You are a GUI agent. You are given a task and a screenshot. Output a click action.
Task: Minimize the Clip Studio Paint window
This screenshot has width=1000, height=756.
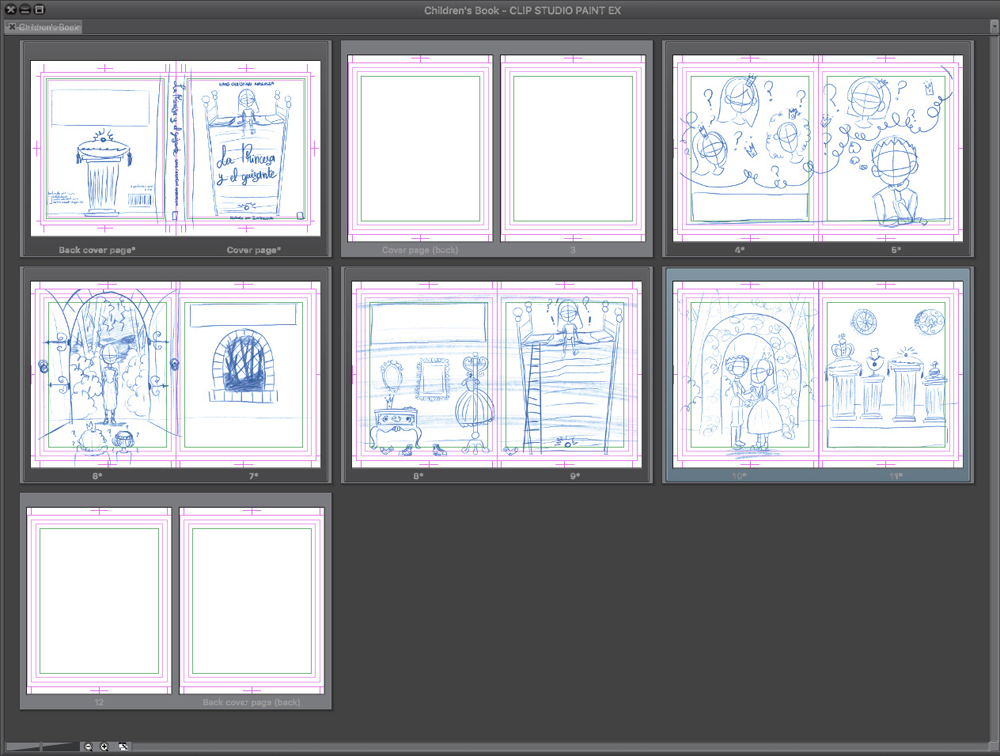click(25, 9)
